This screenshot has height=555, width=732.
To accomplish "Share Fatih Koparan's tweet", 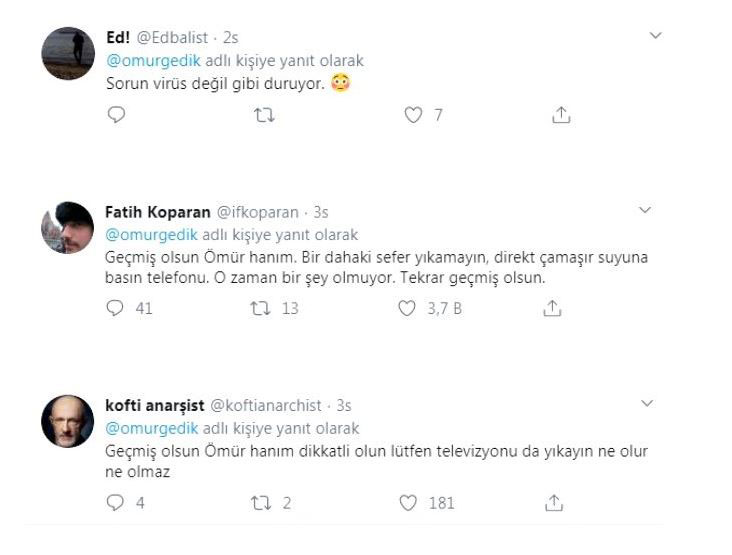I will click(551, 309).
